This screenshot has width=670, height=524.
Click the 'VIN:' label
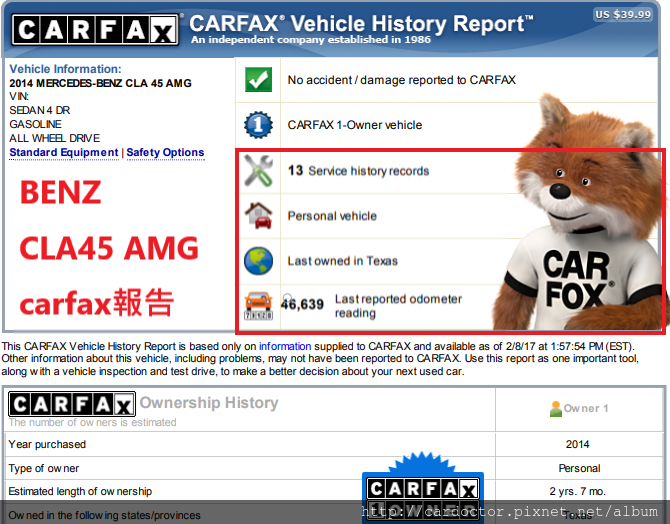pos(19,96)
